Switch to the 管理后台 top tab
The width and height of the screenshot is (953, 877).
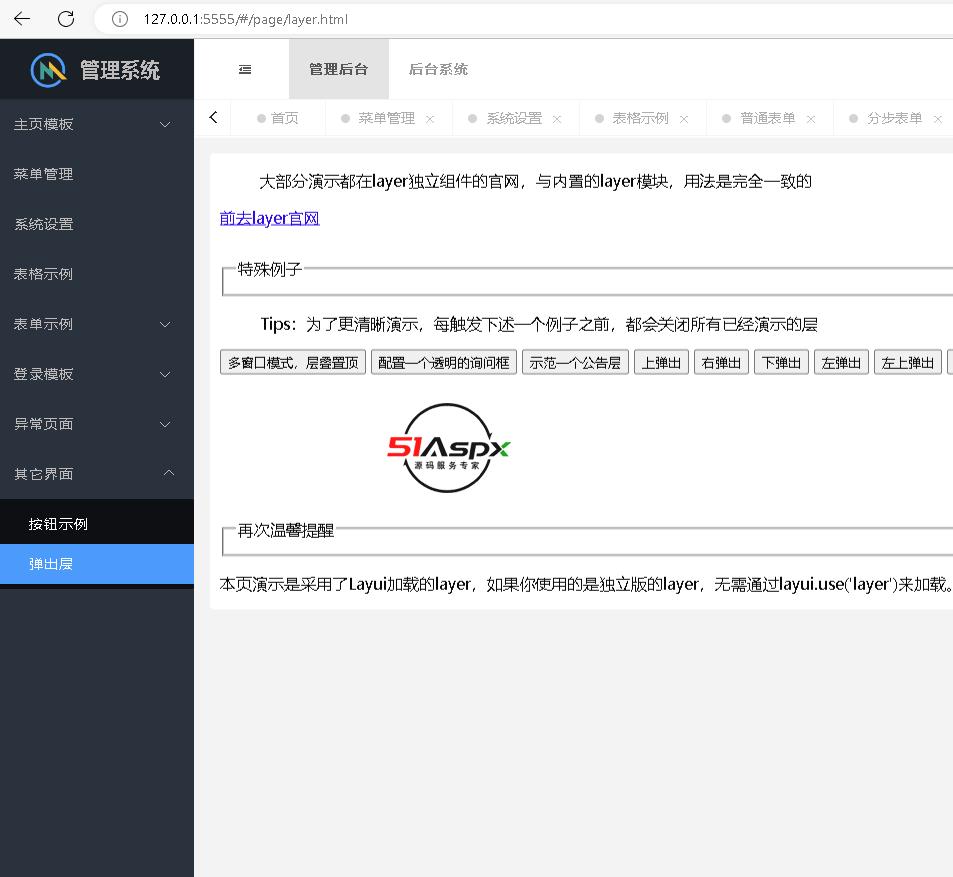(339, 69)
